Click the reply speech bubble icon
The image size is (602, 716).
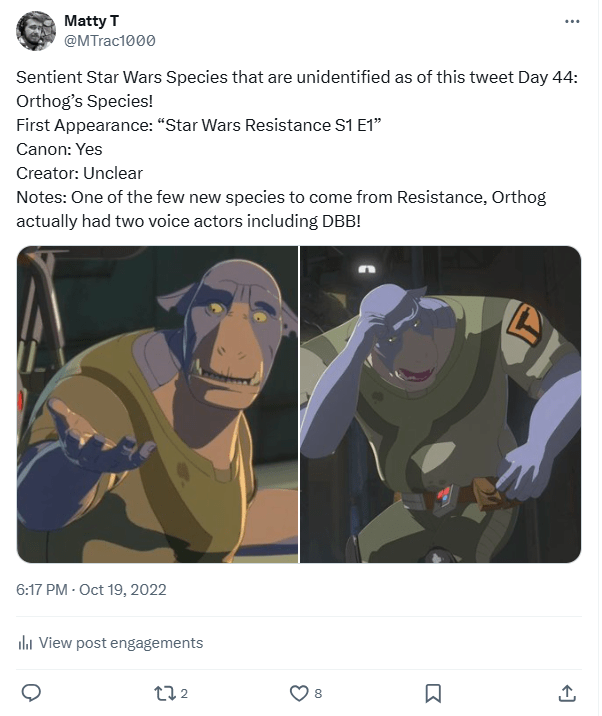point(31,692)
